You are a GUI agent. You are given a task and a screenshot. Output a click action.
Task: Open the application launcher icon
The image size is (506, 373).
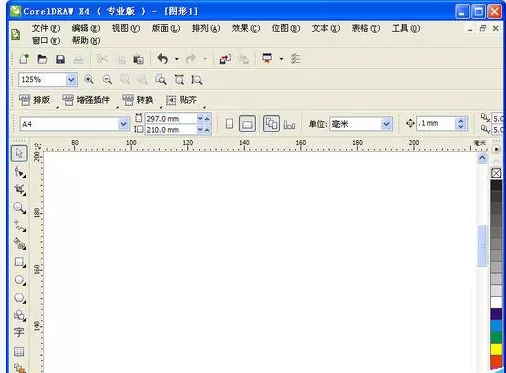pos(267,59)
